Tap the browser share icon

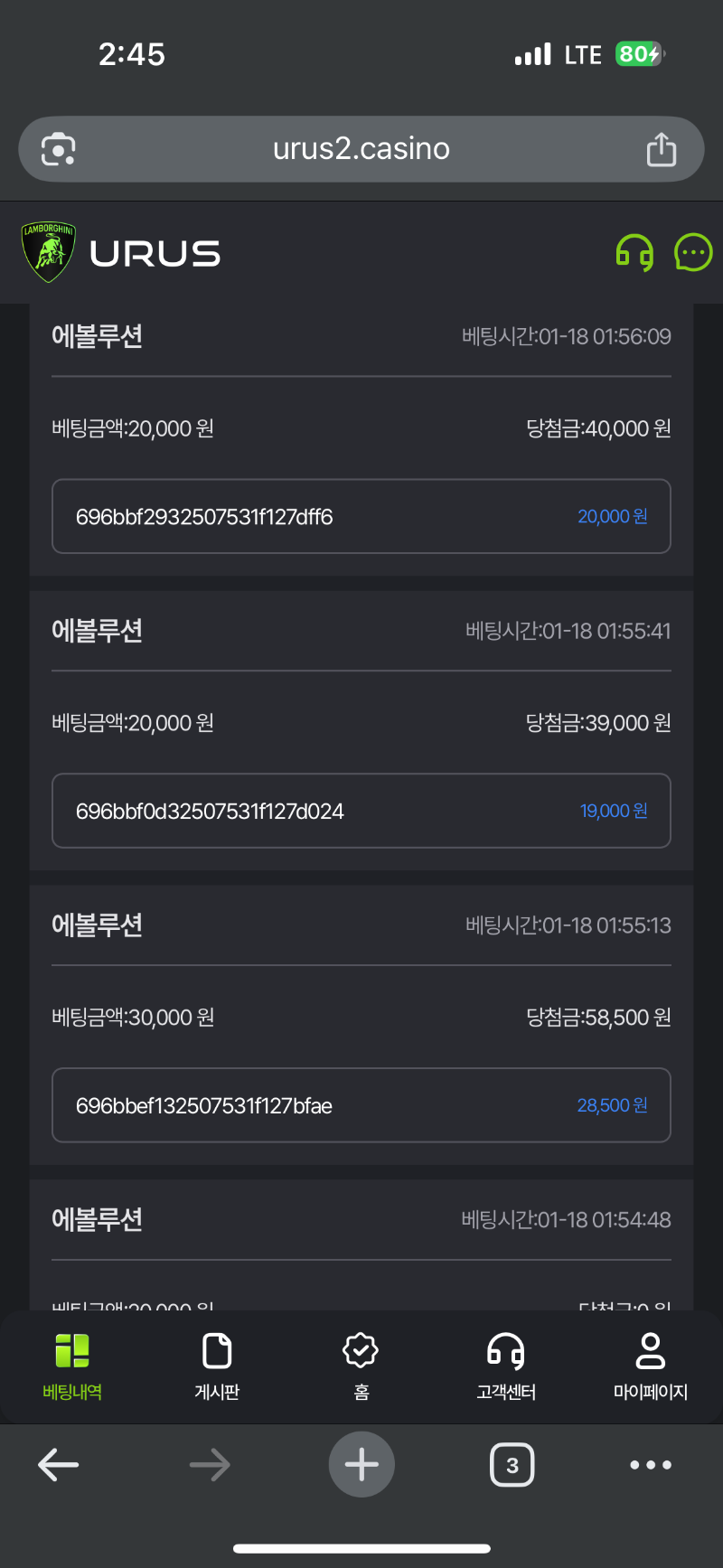[661, 149]
